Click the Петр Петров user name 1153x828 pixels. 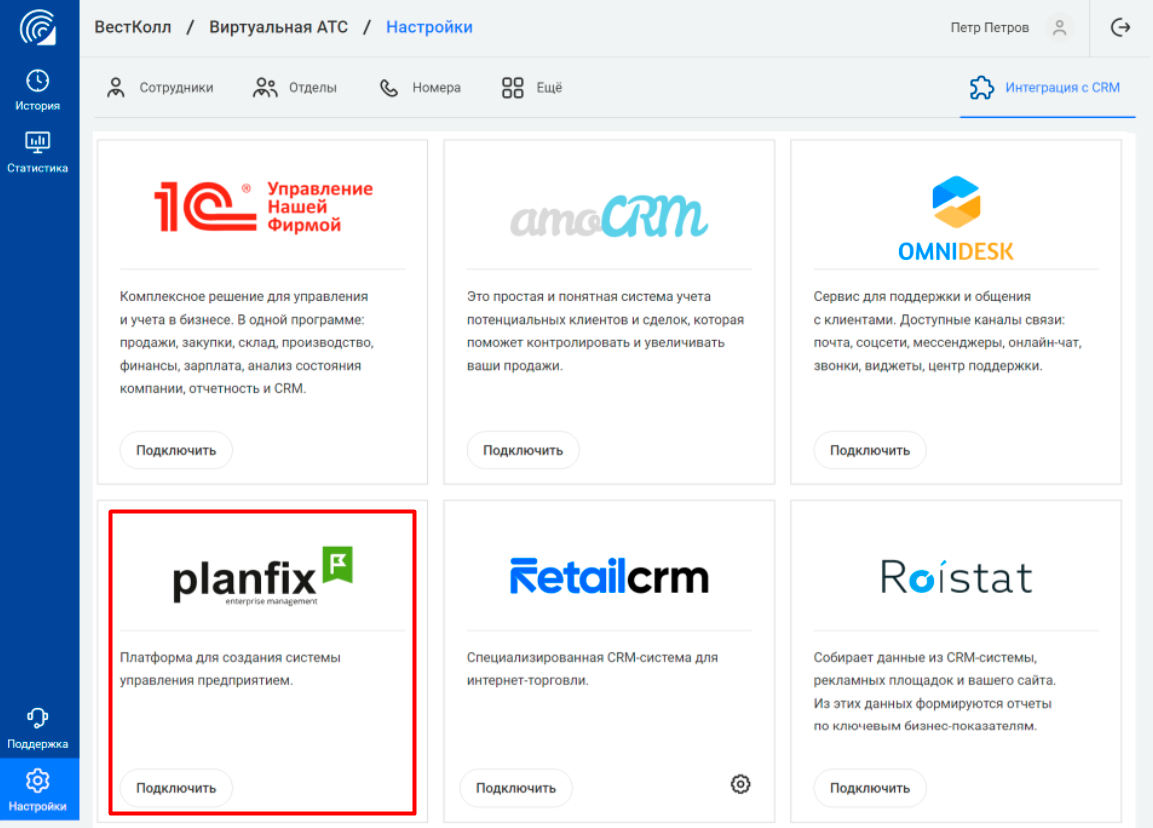(x=990, y=28)
